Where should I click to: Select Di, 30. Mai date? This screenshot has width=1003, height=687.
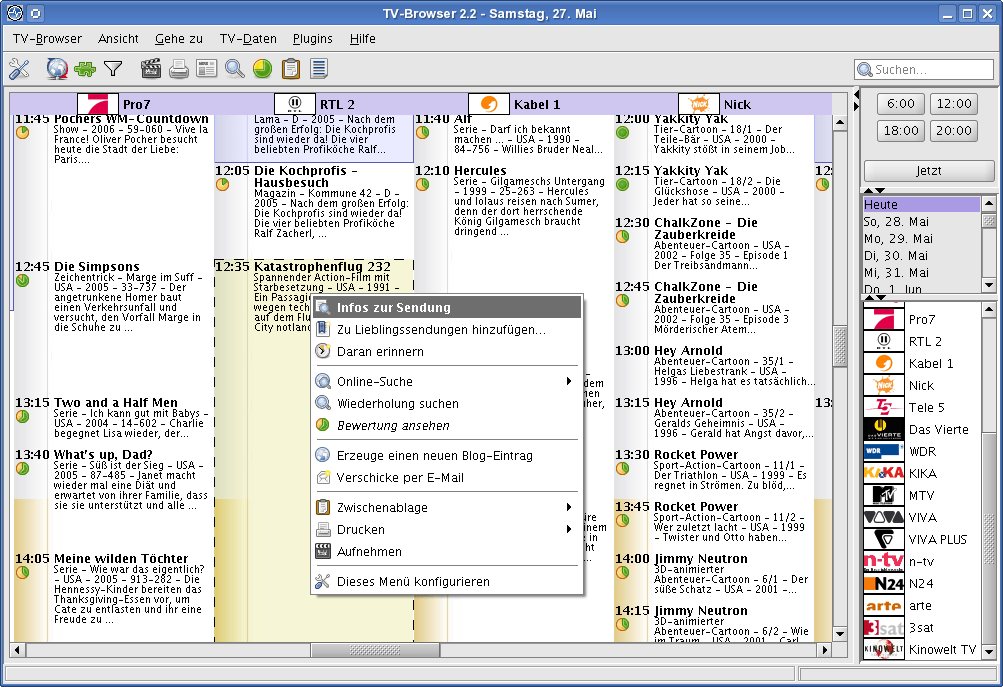click(921, 255)
